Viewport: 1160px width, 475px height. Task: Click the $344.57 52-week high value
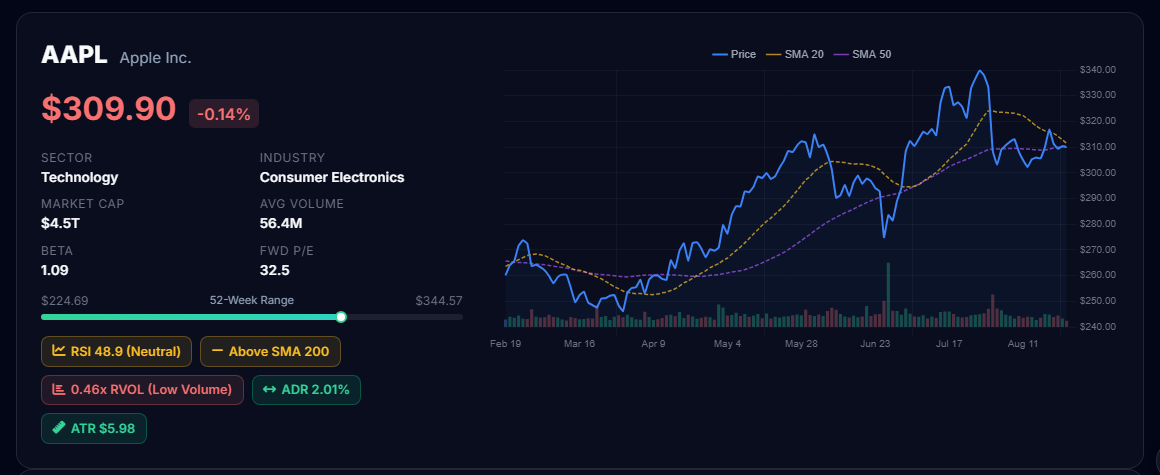tap(439, 300)
